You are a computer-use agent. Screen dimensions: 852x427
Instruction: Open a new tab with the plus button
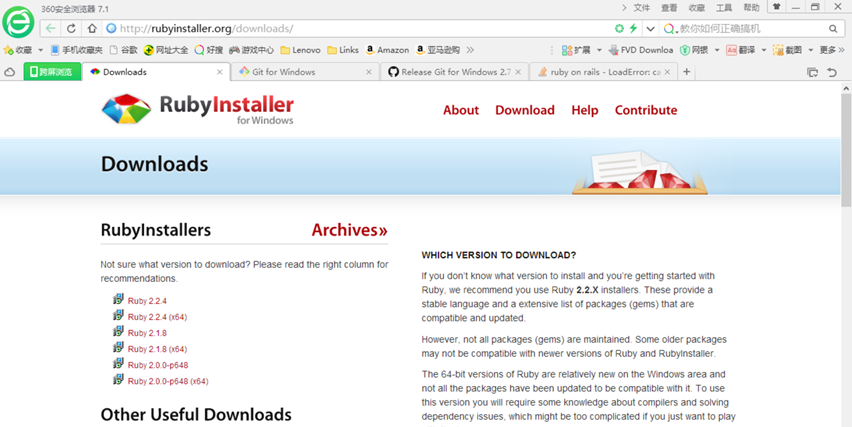687,72
